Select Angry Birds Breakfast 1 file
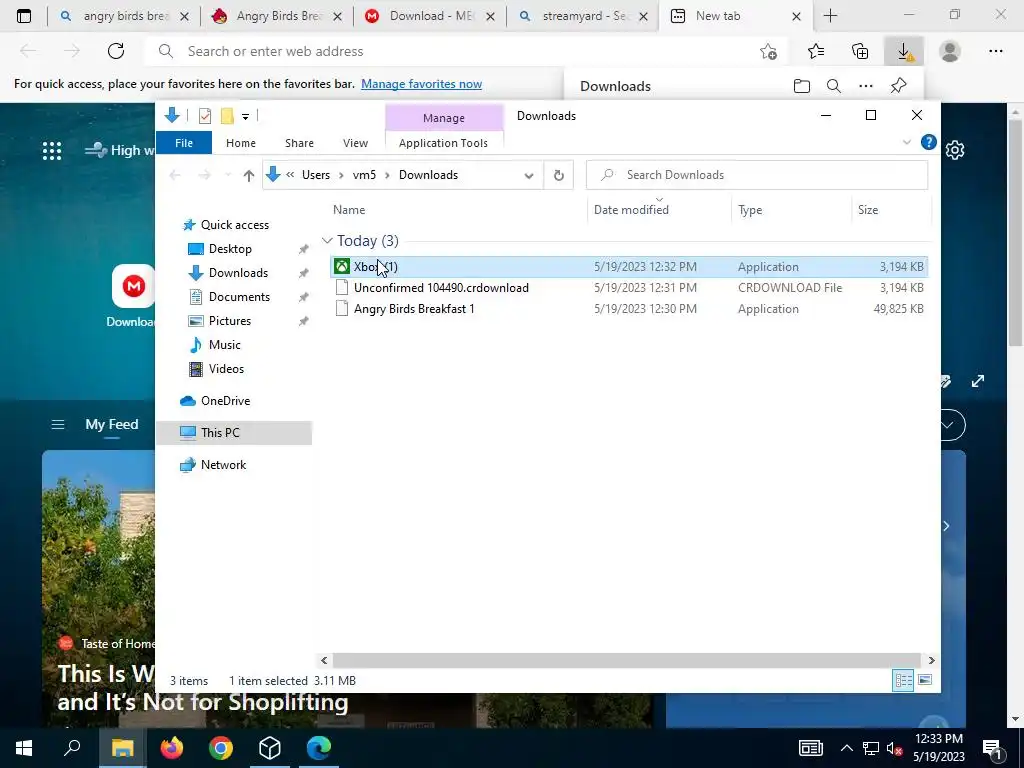Image resolution: width=1024 pixels, height=768 pixels. [x=630, y=309]
